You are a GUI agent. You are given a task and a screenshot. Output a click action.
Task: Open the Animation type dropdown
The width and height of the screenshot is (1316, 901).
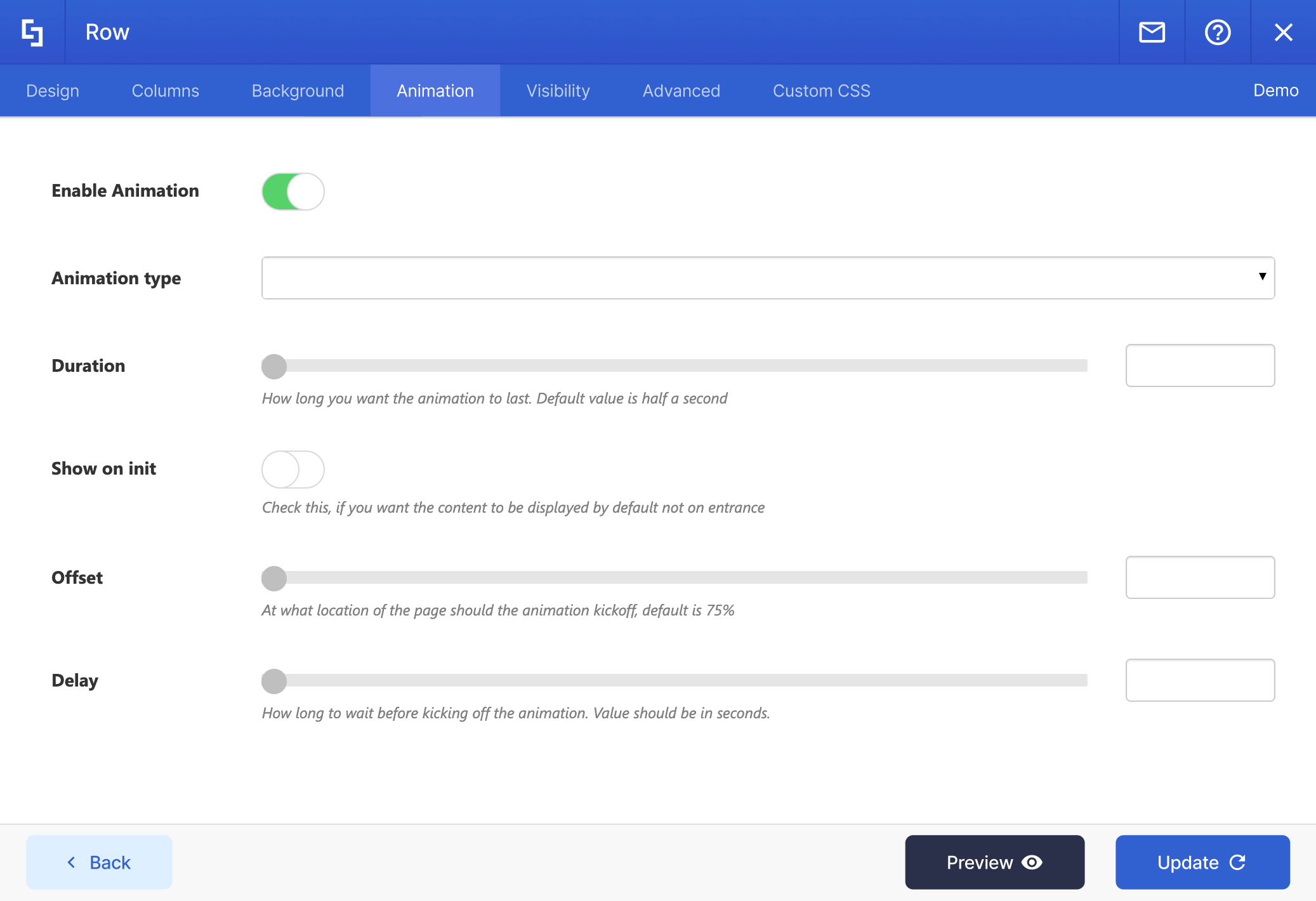768,278
